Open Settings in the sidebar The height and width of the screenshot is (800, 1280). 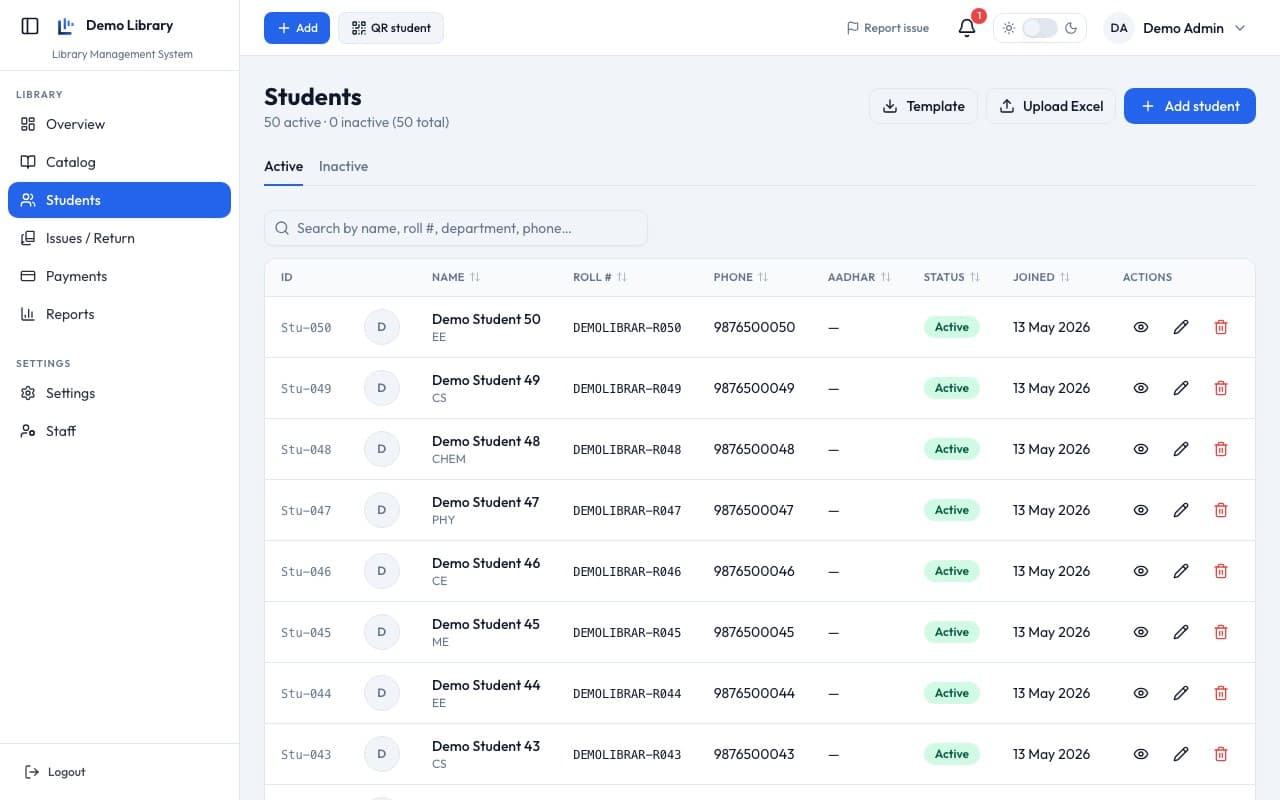(x=119, y=393)
